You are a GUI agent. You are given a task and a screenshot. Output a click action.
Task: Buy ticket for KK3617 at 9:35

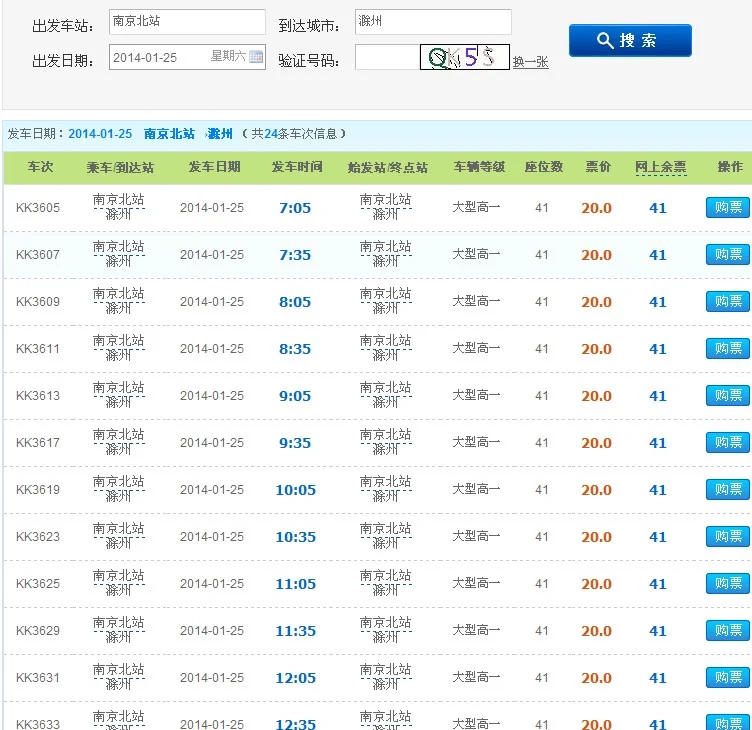click(728, 442)
